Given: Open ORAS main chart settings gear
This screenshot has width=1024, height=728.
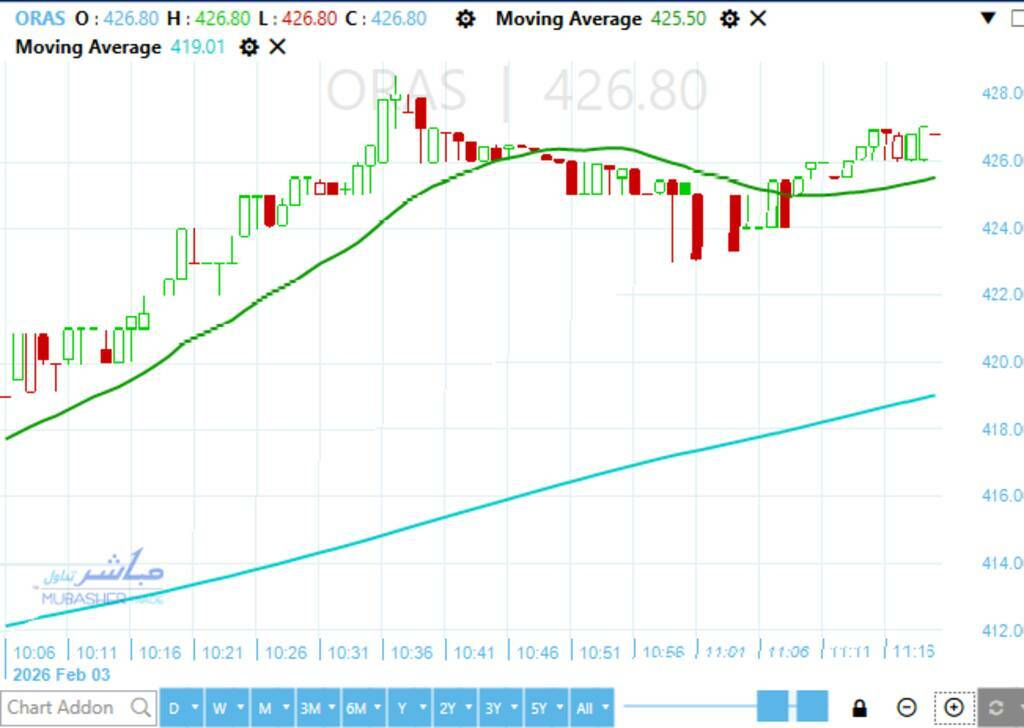Looking at the screenshot, I should [465, 19].
